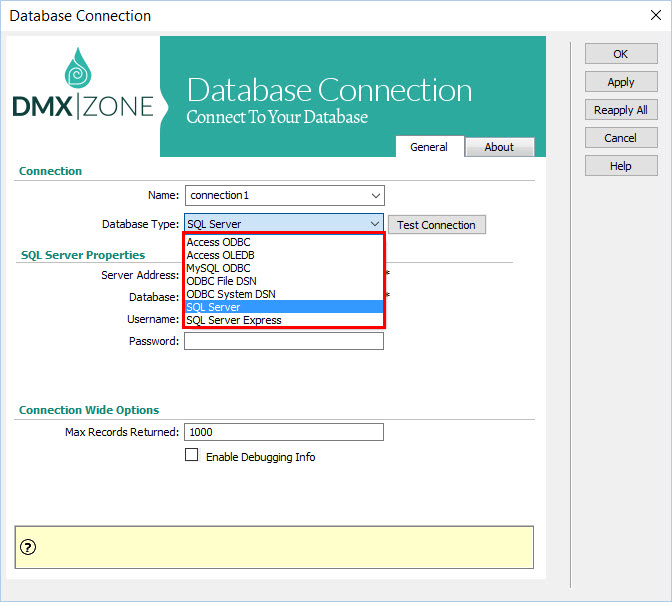The image size is (672, 602).
Task: Click the Max Records Returned field
Action: 284,432
